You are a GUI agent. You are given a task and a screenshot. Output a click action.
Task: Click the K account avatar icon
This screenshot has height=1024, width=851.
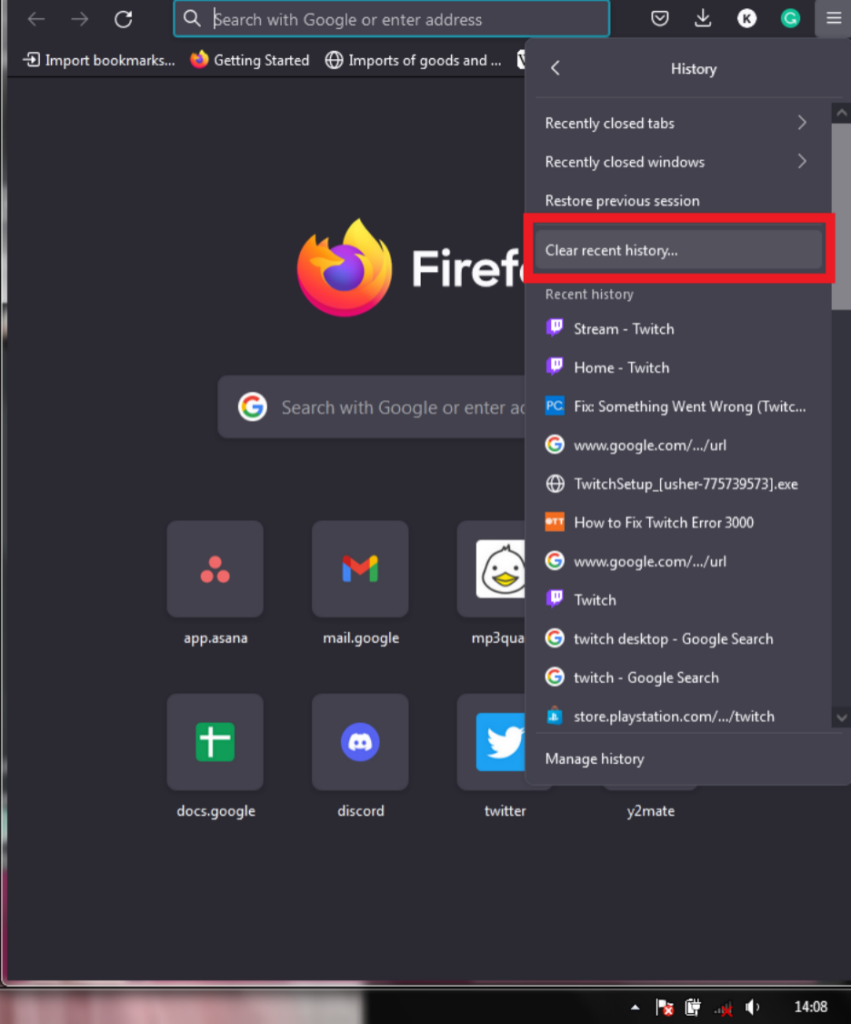coord(747,18)
